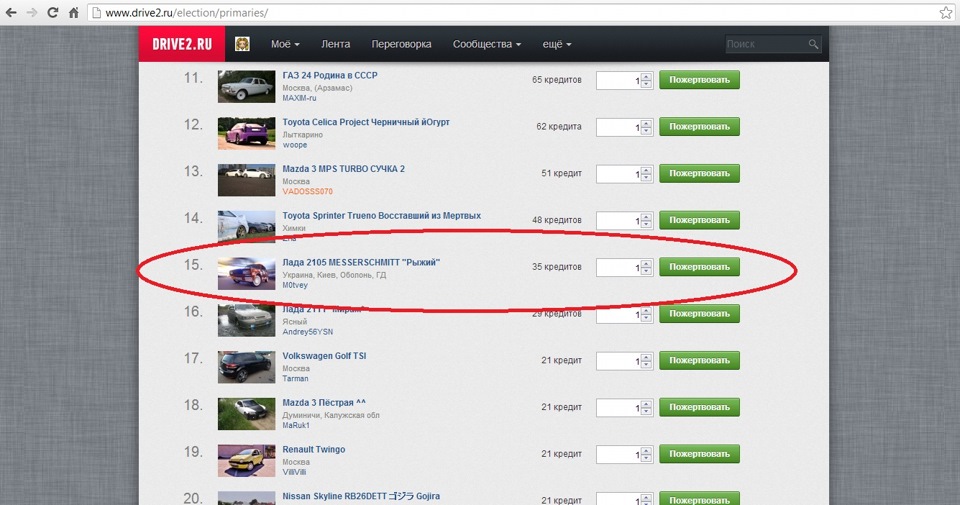The image size is (960, 505).
Task: Open Toyota Sprinter Trueno Восставший из Мертвых
Action: click(381, 215)
